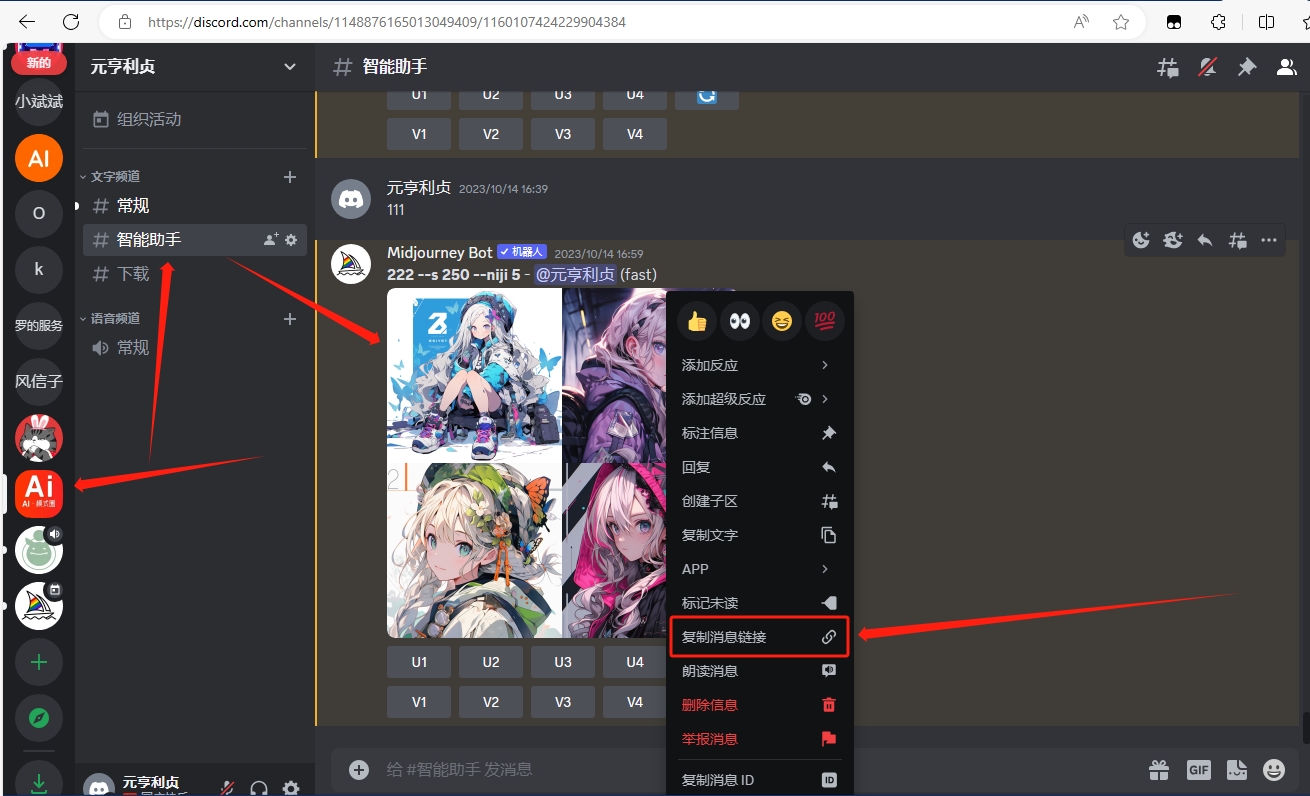Open the browser split screen icon
The width and height of the screenshot is (1310, 796).
click(1266, 21)
